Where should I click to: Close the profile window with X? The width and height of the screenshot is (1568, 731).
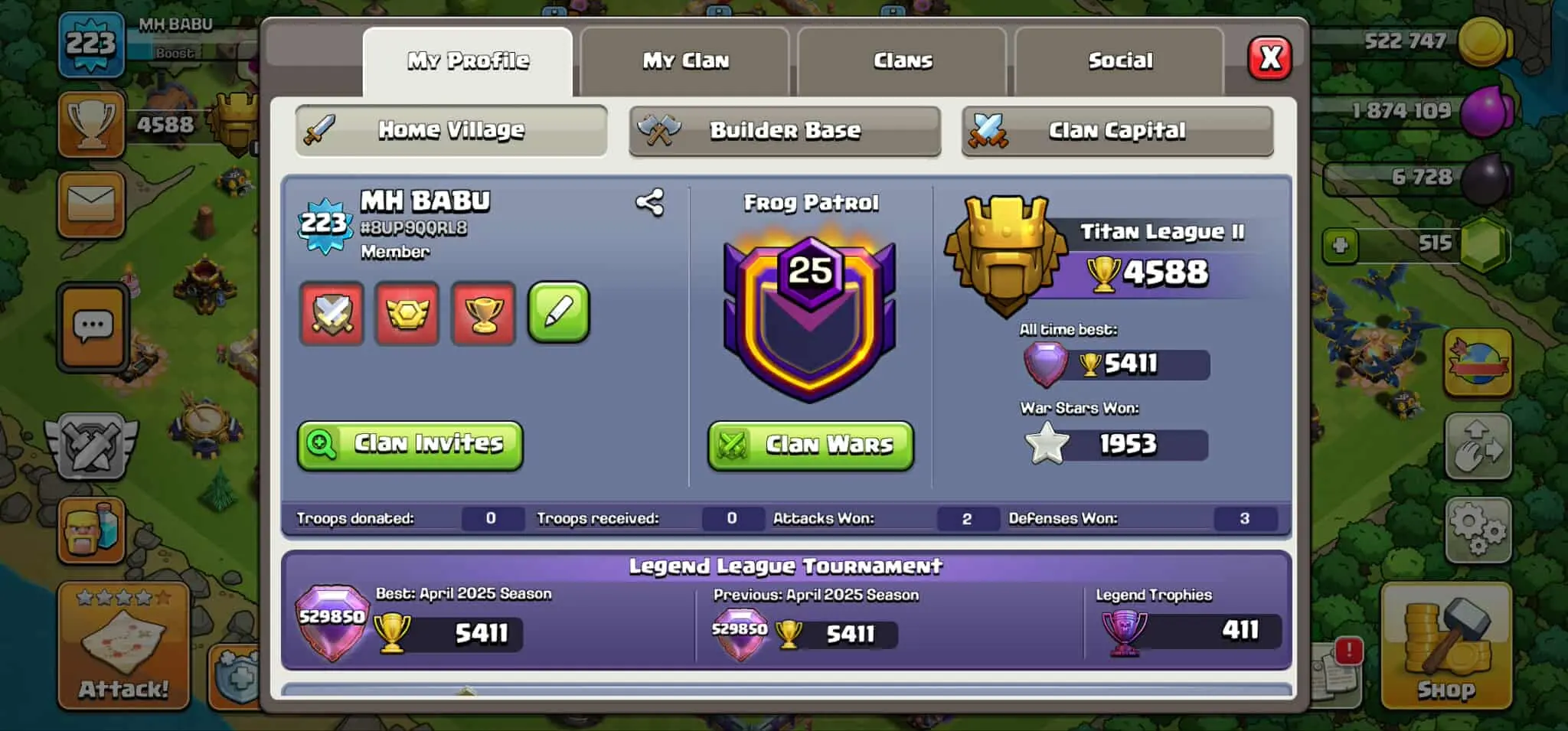pyautogui.click(x=1270, y=58)
